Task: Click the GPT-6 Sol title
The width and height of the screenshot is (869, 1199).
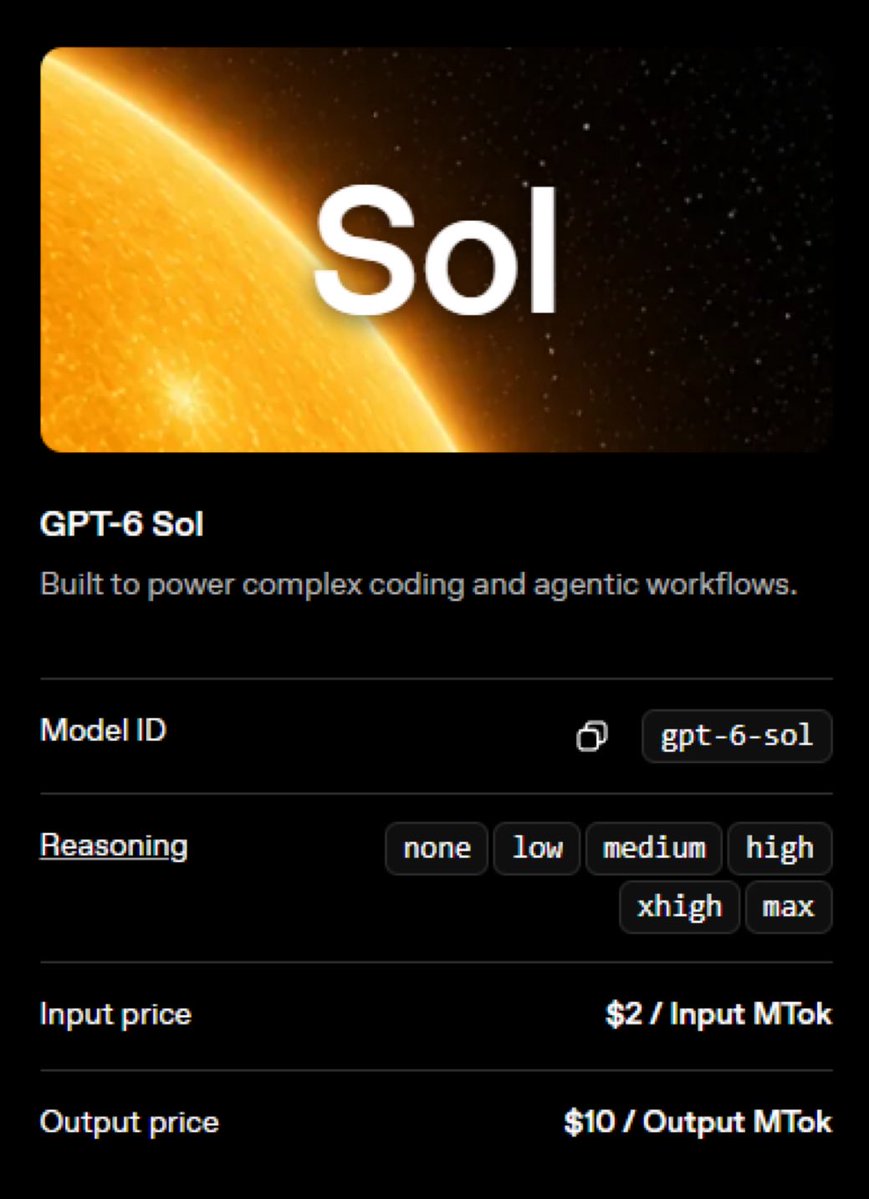Action: (122, 525)
